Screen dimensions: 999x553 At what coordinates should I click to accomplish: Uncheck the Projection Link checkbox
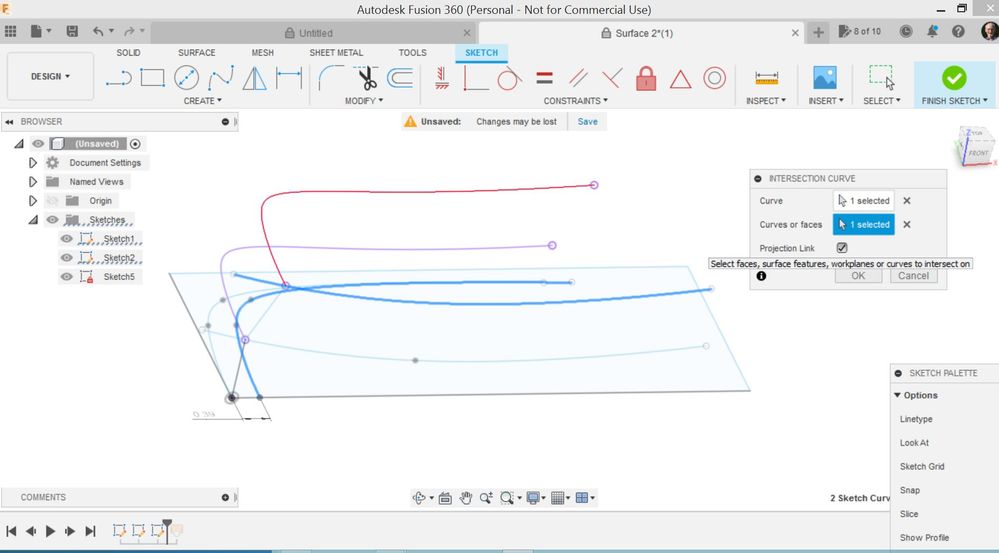842,248
